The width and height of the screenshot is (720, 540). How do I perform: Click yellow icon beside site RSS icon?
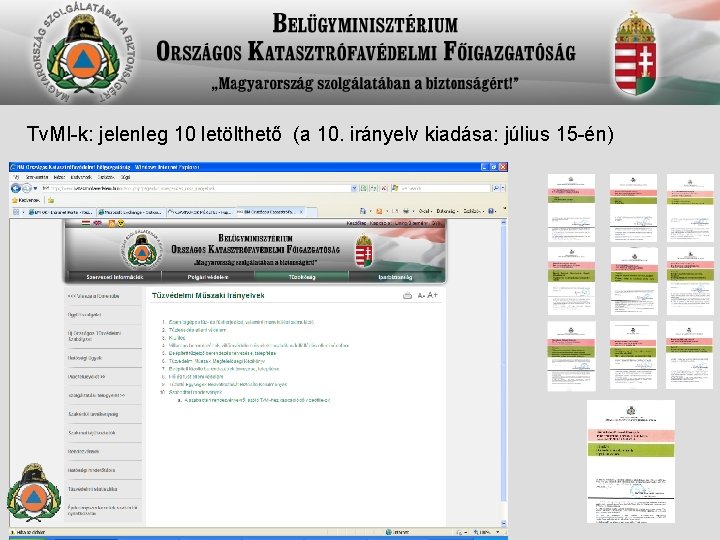coord(121,223)
